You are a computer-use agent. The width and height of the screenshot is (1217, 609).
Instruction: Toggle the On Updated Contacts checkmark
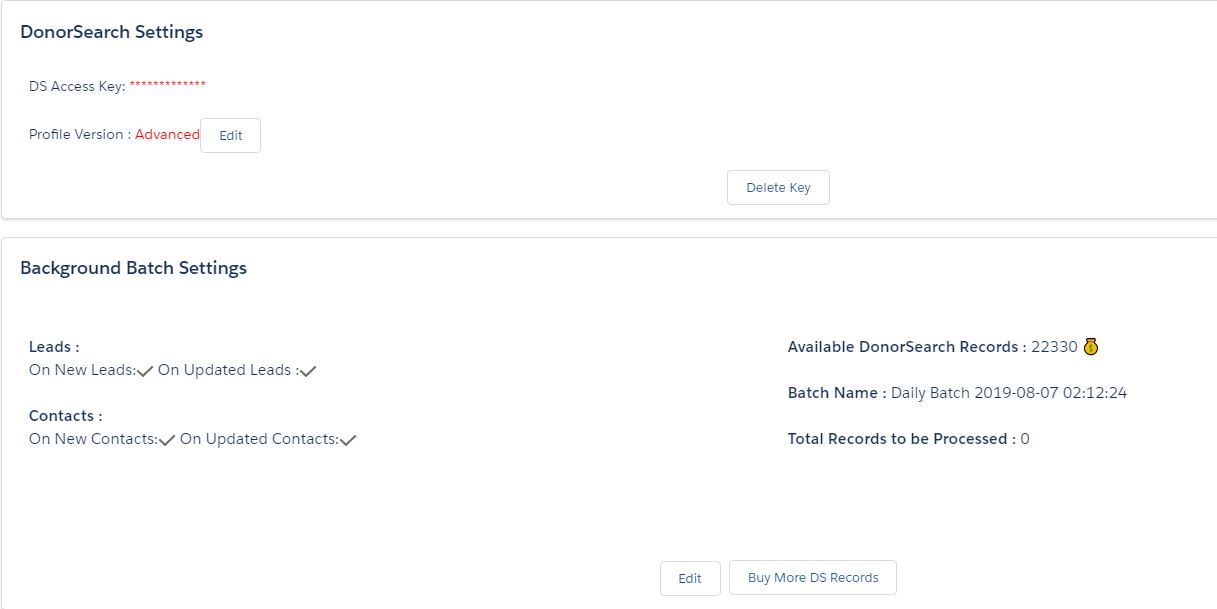tap(348, 440)
